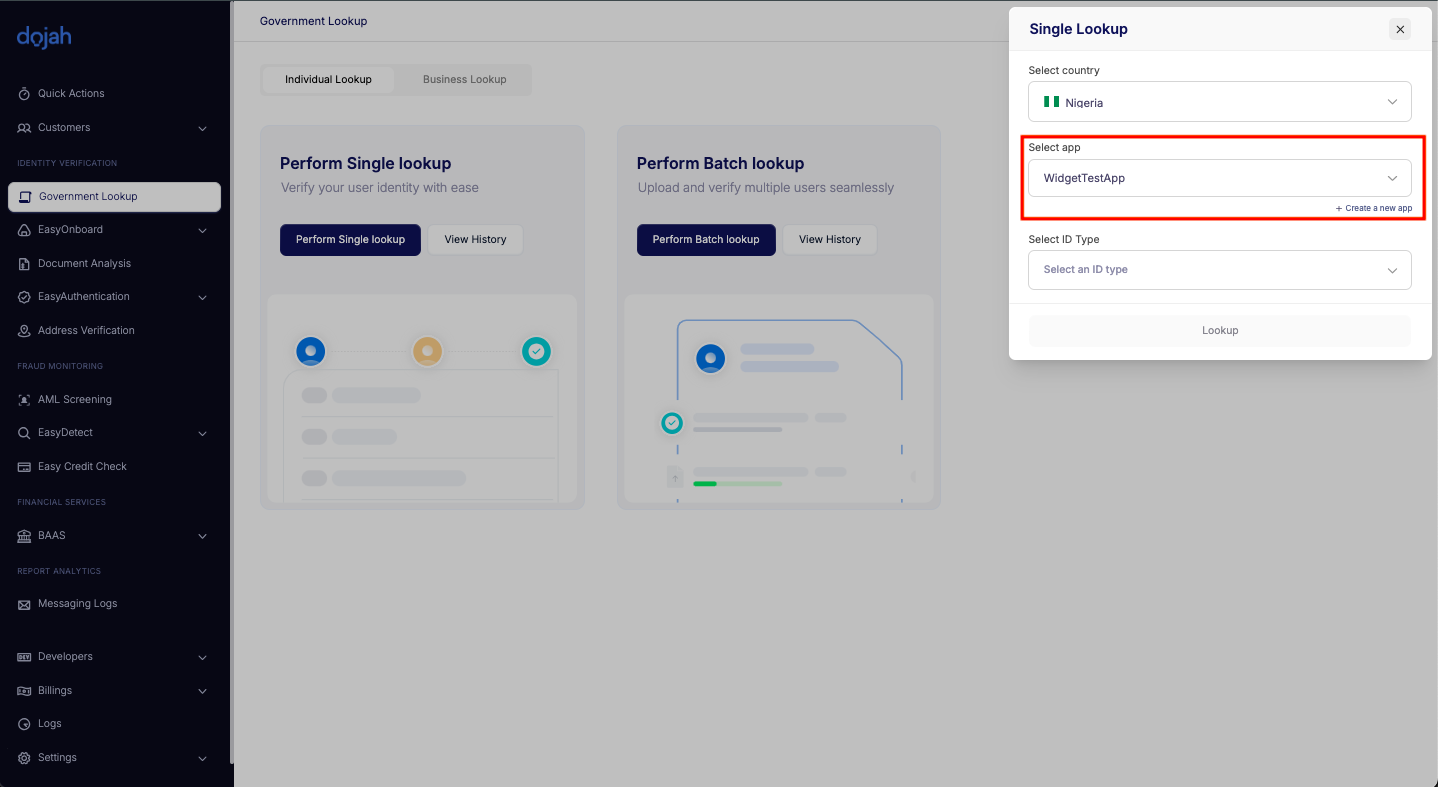Open the Select country dropdown showing Nigeria
The height and width of the screenshot is (787, 1438).
tap(1219, 102)
